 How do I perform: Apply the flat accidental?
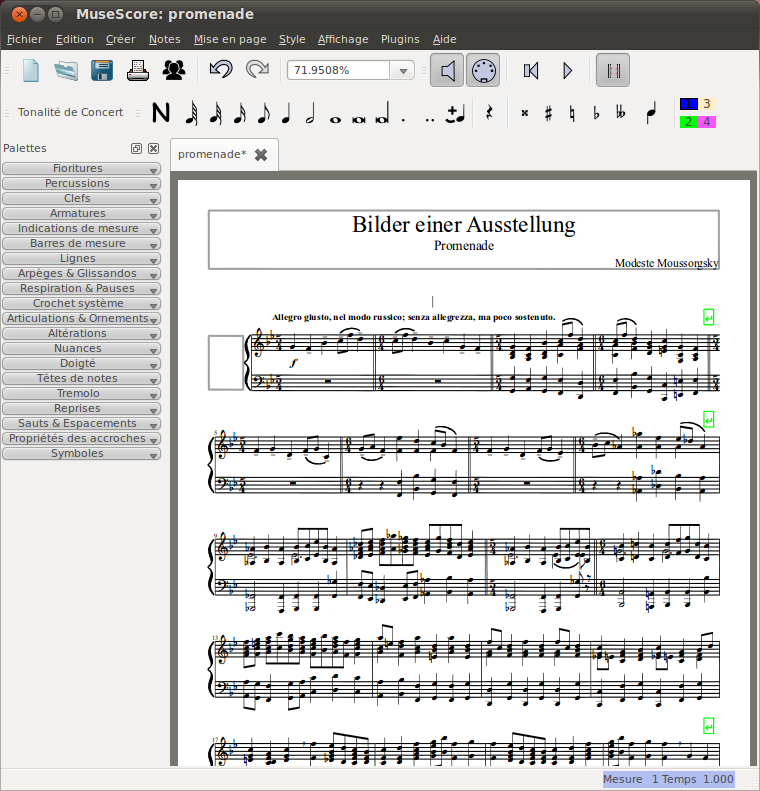pos(596,113)
